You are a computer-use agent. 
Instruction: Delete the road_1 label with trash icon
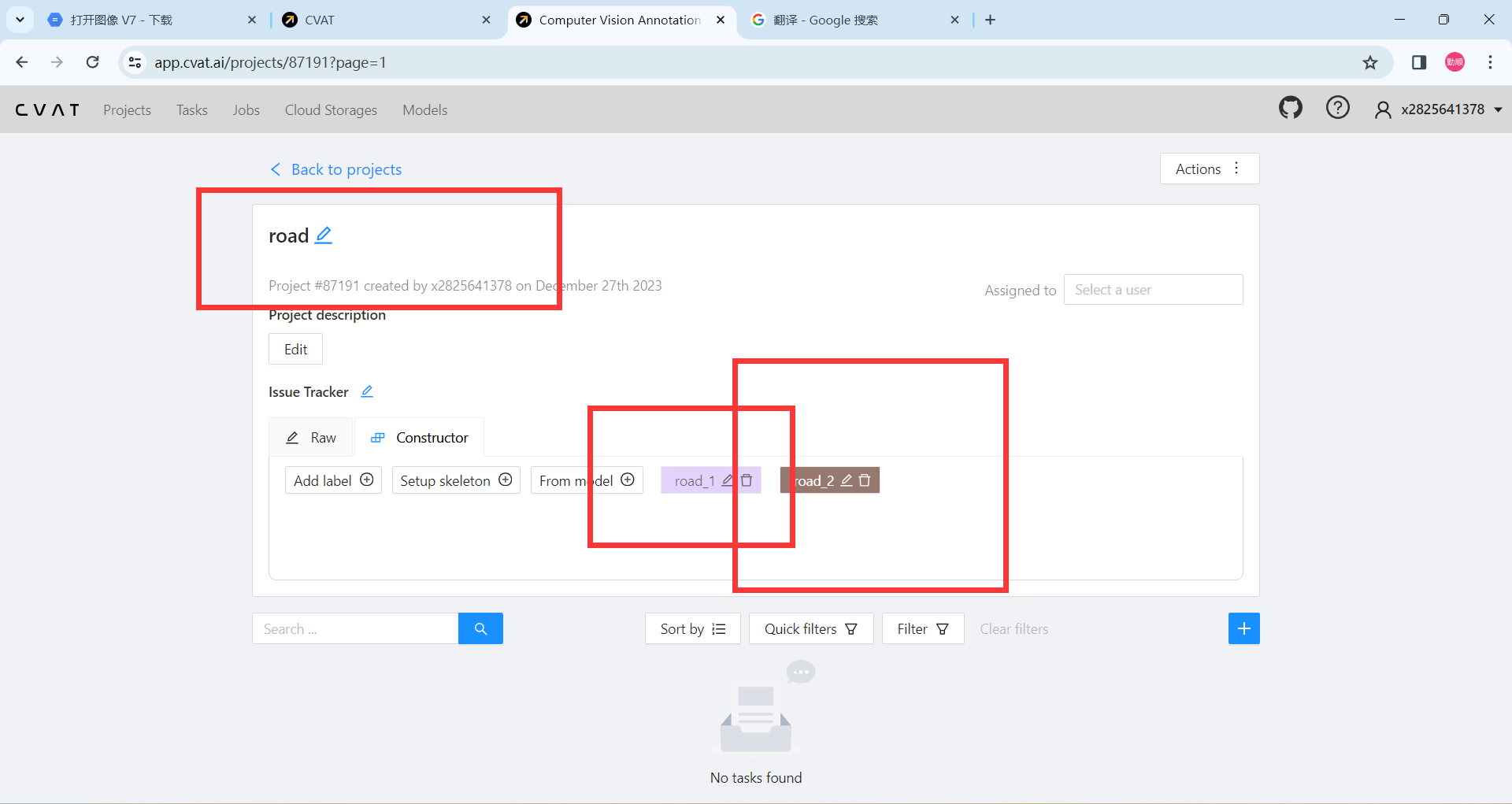[x=747, y=480]
